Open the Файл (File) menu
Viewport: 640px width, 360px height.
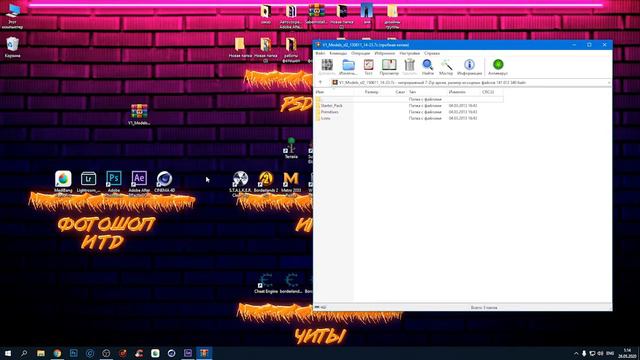click(320, 53)
